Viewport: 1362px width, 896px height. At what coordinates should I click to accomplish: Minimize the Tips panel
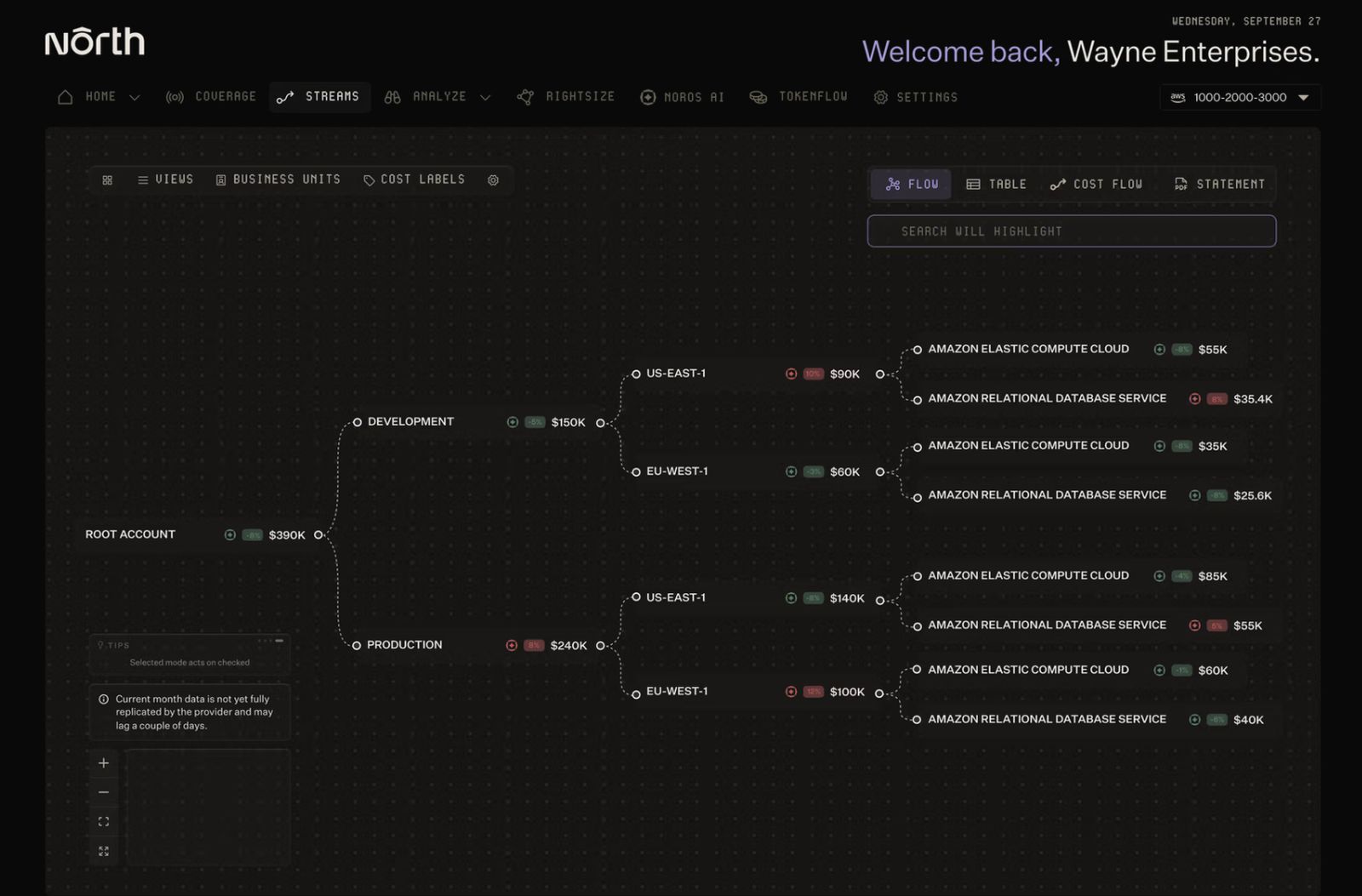(279, 642)
